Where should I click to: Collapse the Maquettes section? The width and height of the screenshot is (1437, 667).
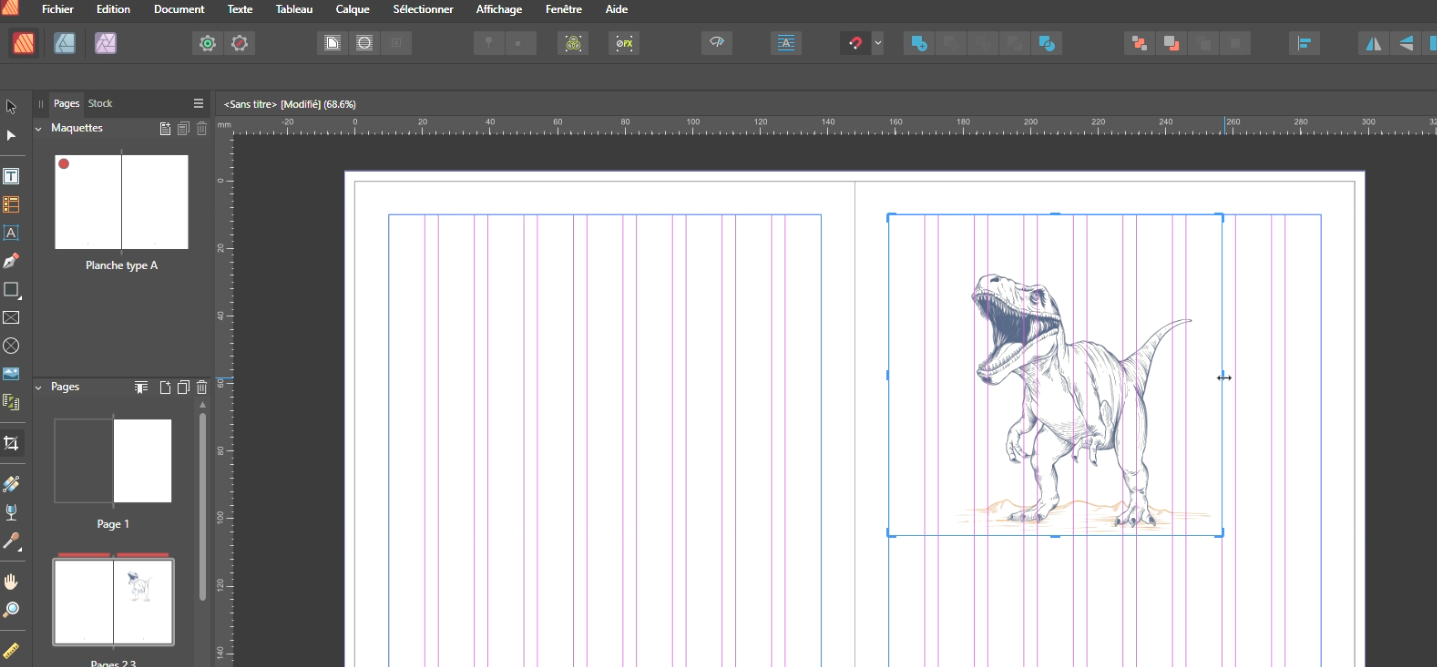click(39, 129)
